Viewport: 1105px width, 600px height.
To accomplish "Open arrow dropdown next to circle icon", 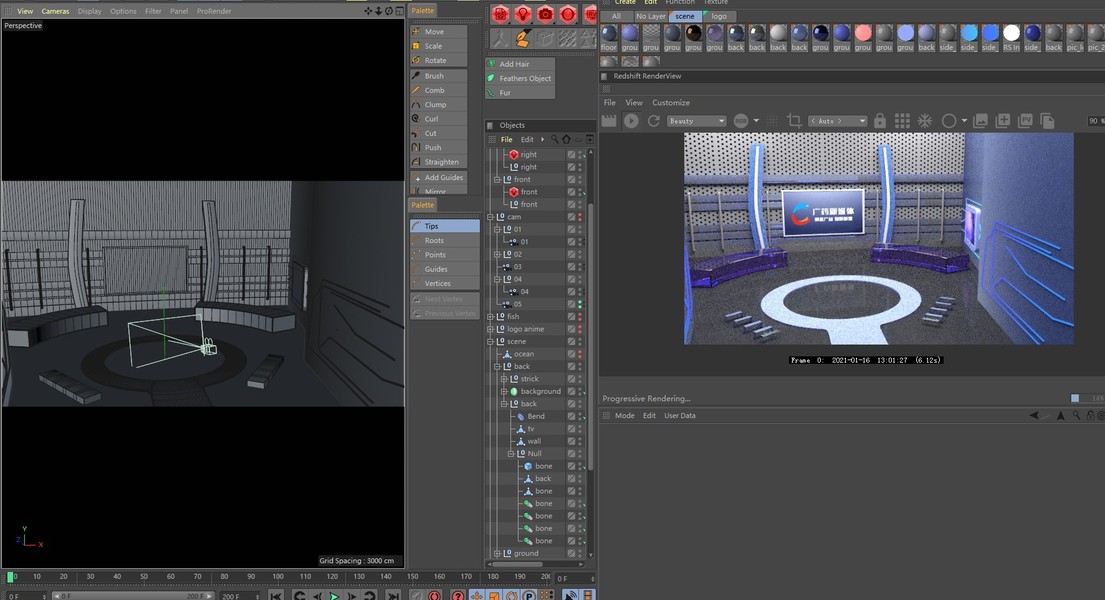I will point(964,121).
